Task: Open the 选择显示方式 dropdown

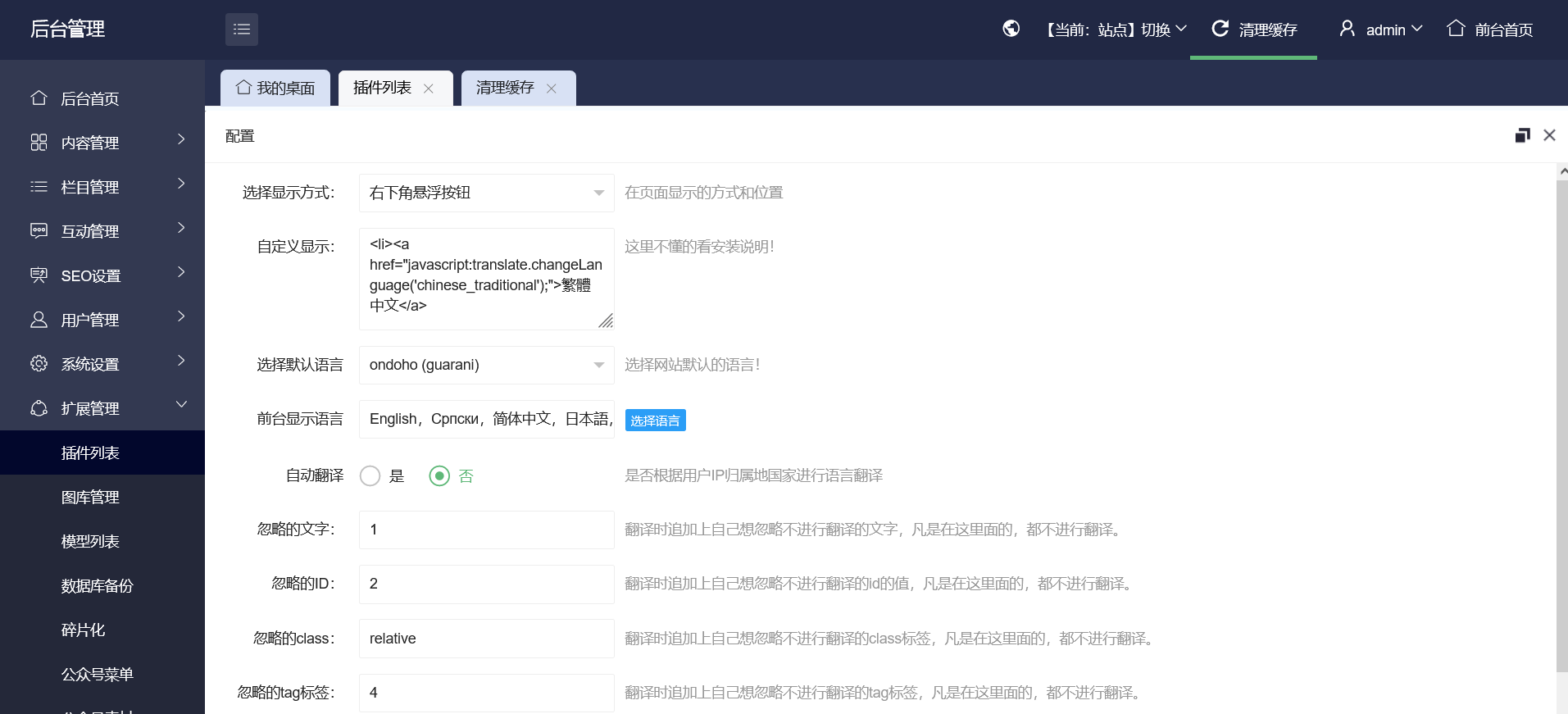Action: coord(487,193)
